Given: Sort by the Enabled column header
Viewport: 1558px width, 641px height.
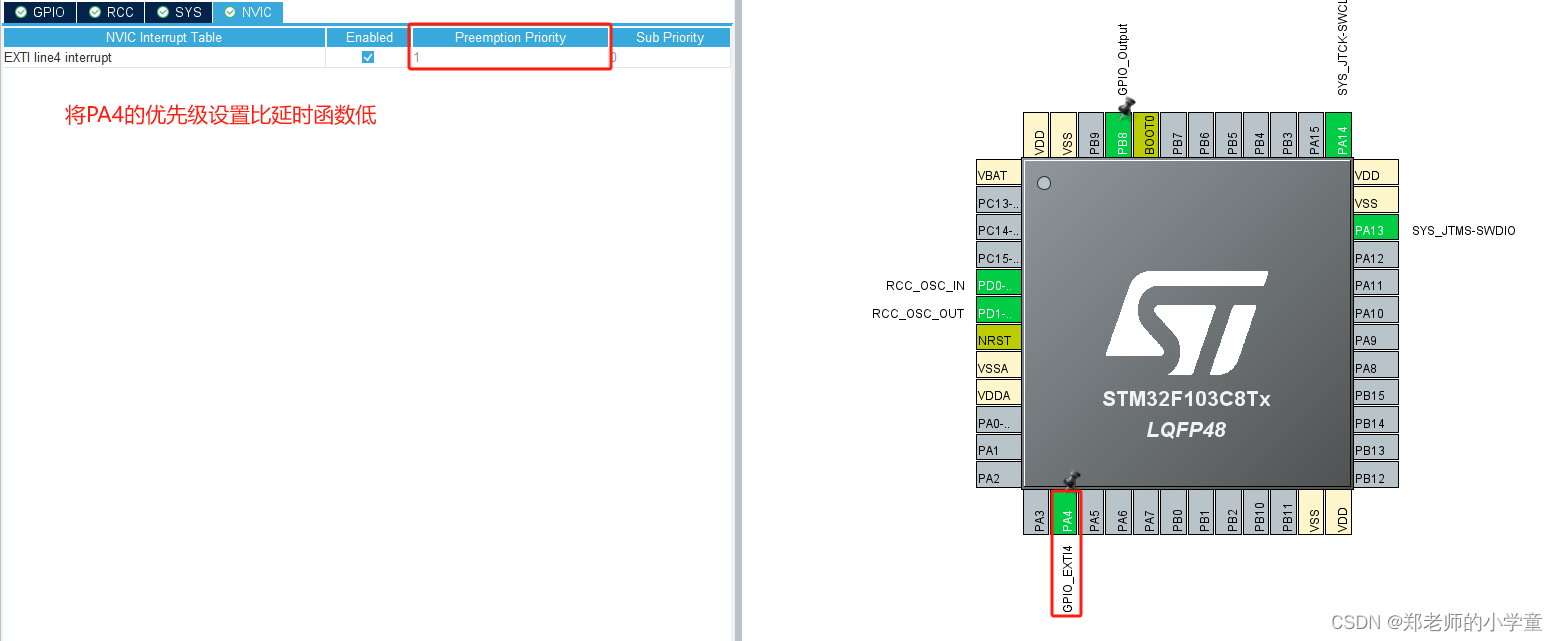Looking at the screenshot, I should click(x=369, y=37).
